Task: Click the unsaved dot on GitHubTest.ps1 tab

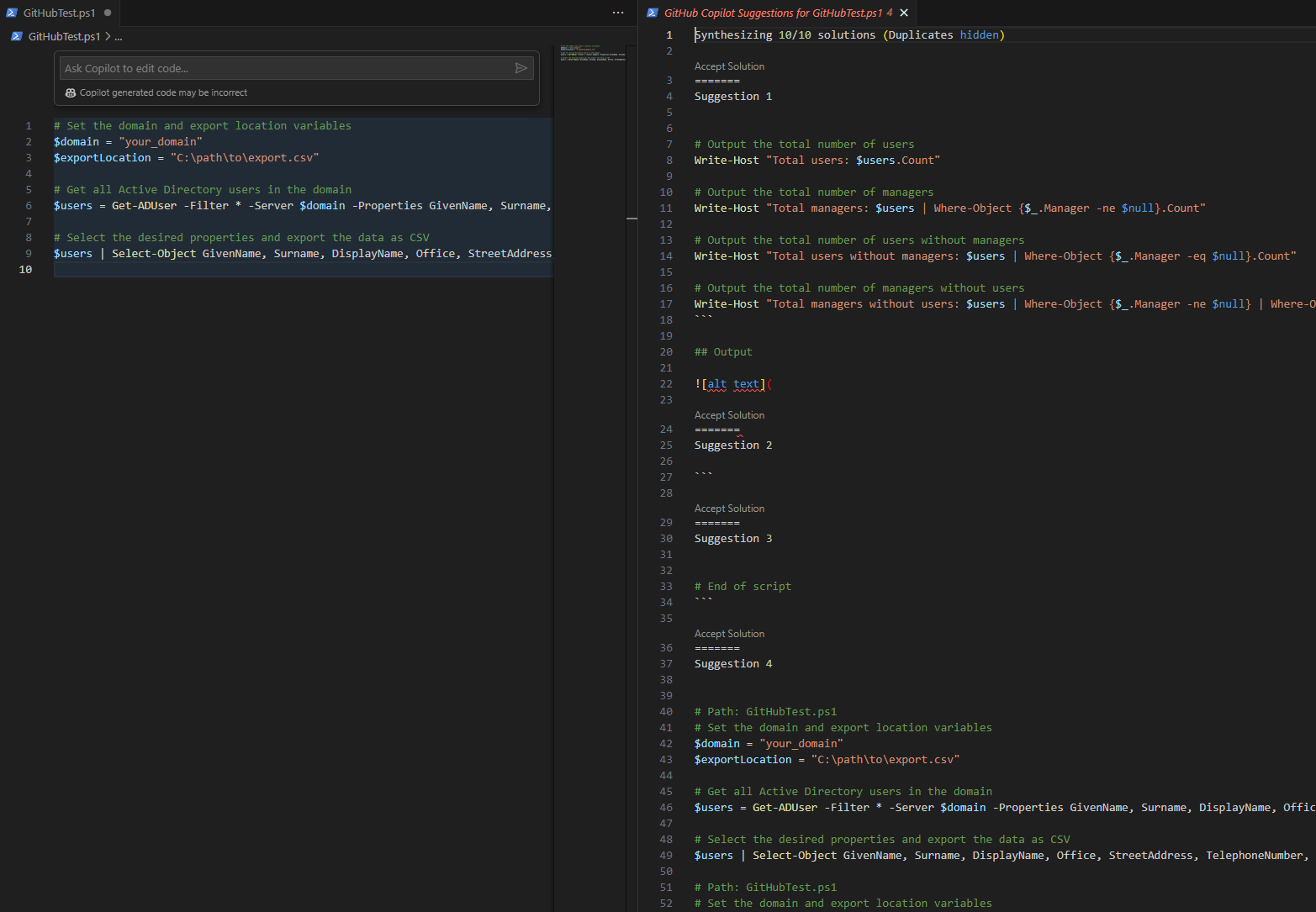Action: click(108, 13)
